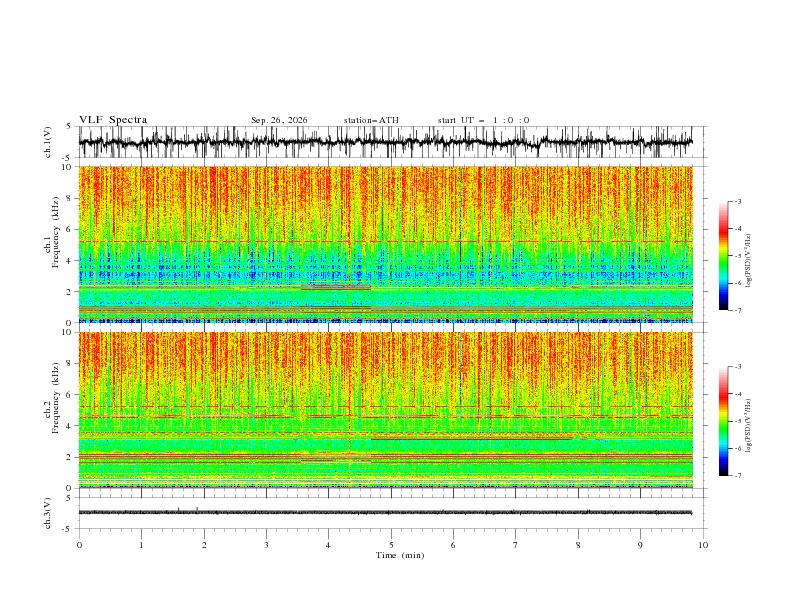Click the Sep. 26, 2026 date label
Image resolution: width=792 pixels, height=612 pixels.
pyautogui.click(x=279, y=120)
